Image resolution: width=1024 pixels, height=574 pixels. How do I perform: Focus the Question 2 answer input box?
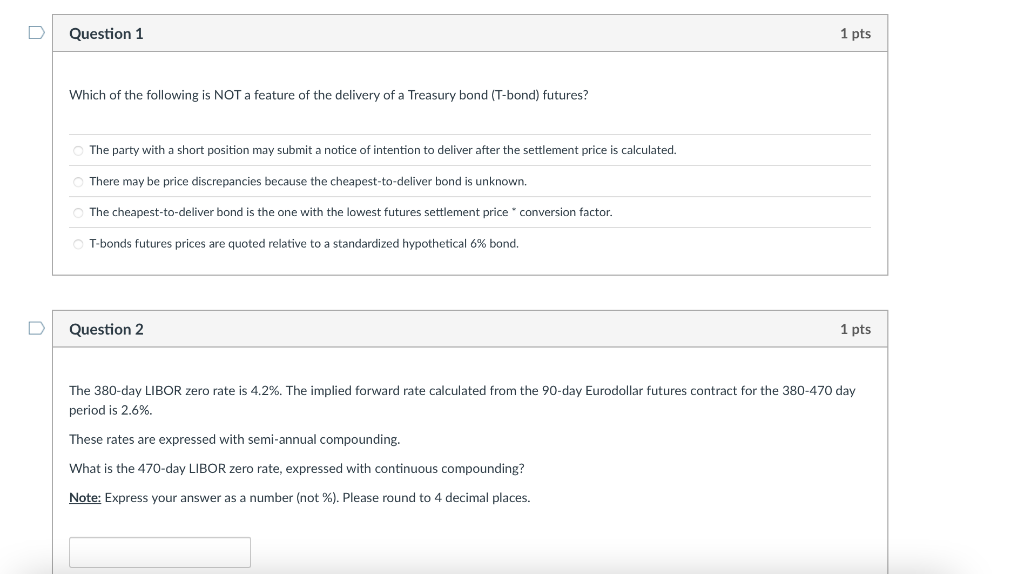[x=160, y=552]
